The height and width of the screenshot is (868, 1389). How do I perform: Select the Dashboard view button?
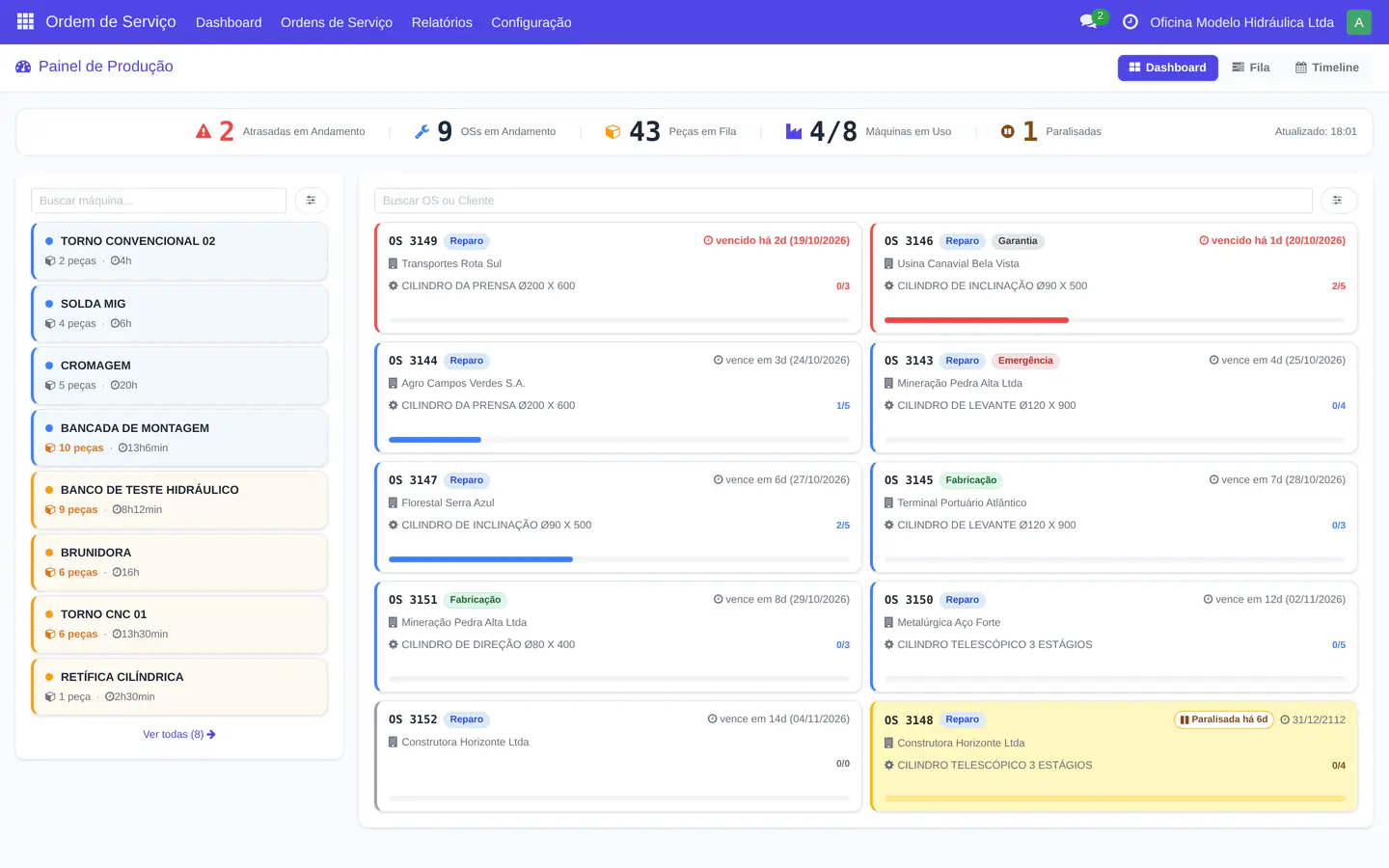click(1167, 68)
